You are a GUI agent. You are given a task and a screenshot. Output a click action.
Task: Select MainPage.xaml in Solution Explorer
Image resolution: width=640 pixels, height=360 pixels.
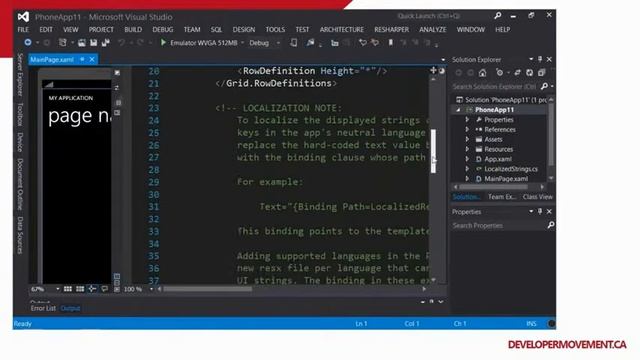click(x=506, y=178)
